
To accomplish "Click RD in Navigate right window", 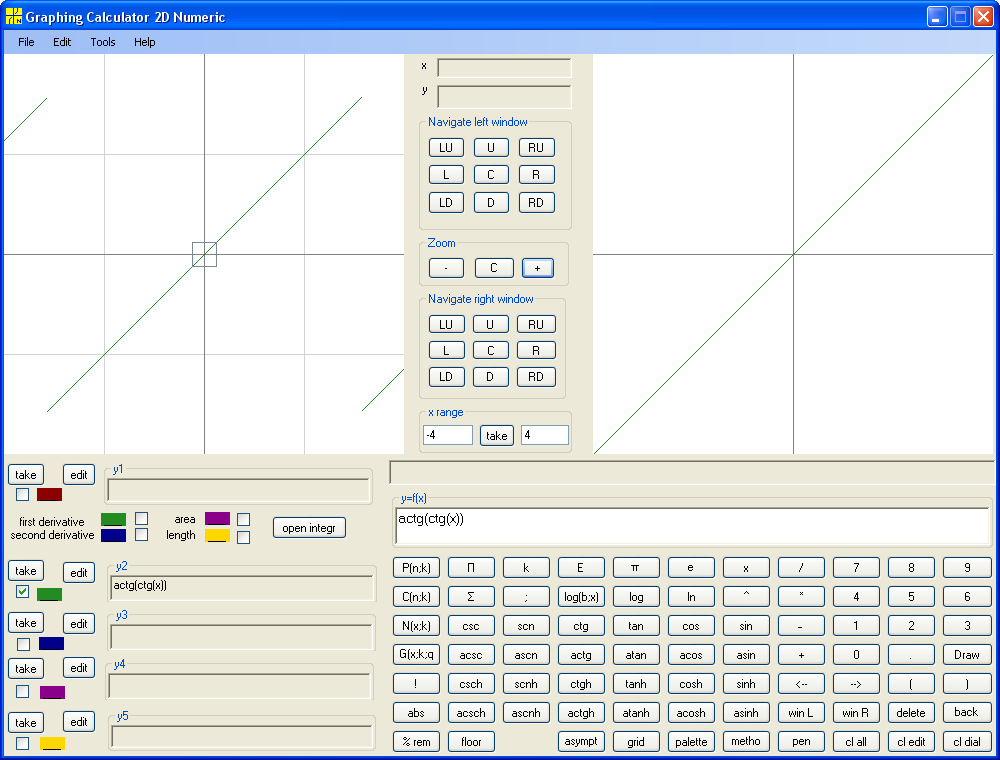I will pyautogui.click(x=536, y=377).
